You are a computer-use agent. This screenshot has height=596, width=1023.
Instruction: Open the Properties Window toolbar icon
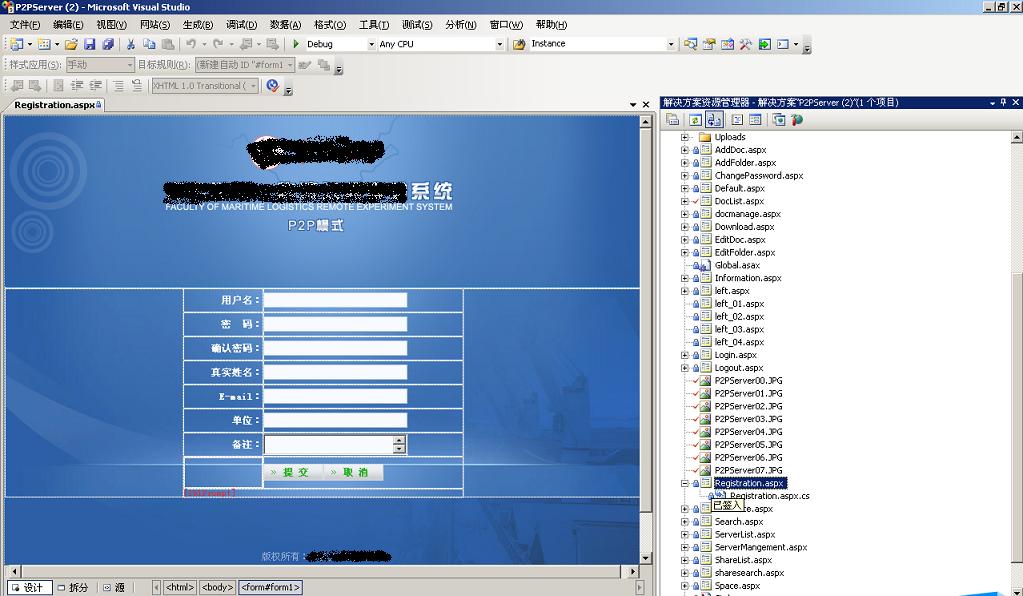pyautogui.click(x=709, y=44)
